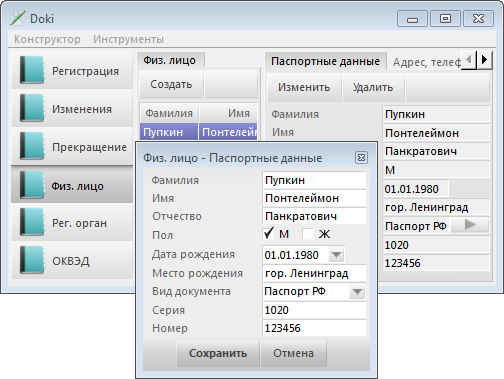Image resolution: width=504 pixels, height=379 pixels.
Task: Click the Создать button
Action: (x=171, y=84)
